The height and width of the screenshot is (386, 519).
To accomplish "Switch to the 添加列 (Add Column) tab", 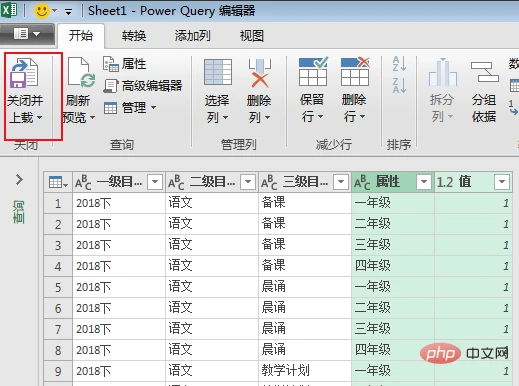I will [x=192, y=36].
